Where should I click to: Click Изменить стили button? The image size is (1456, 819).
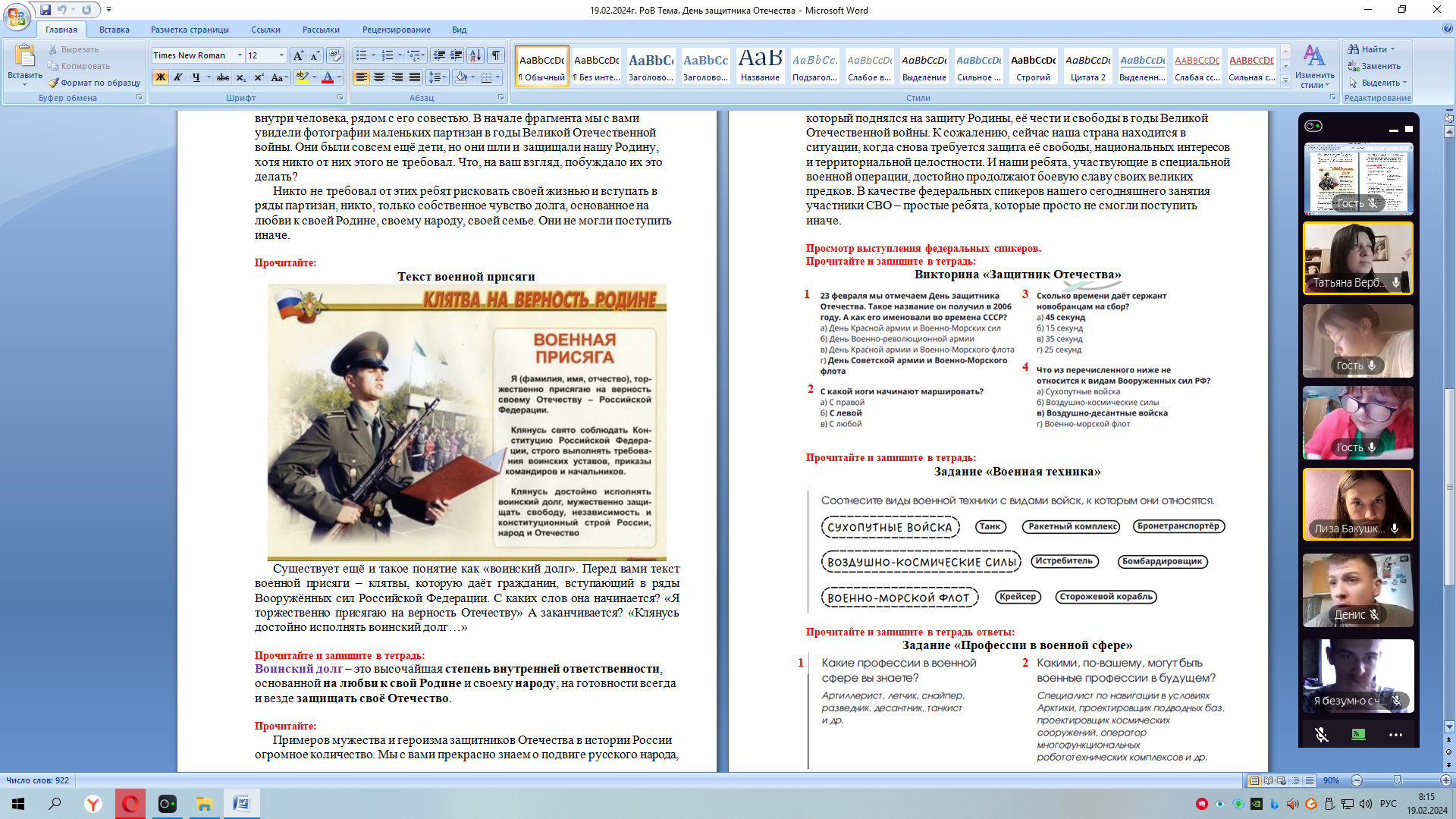(1314, 67)
